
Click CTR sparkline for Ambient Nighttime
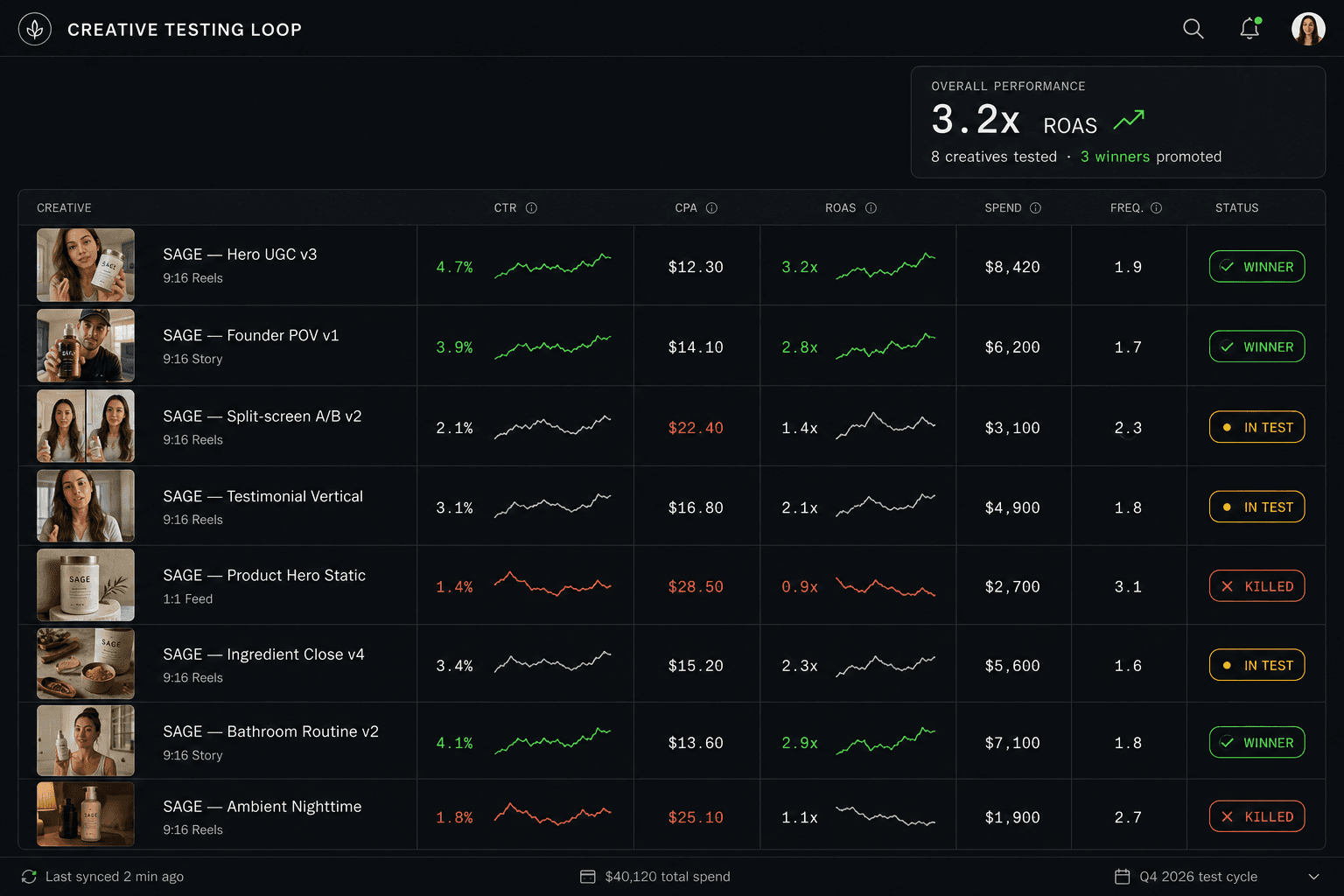552,815
